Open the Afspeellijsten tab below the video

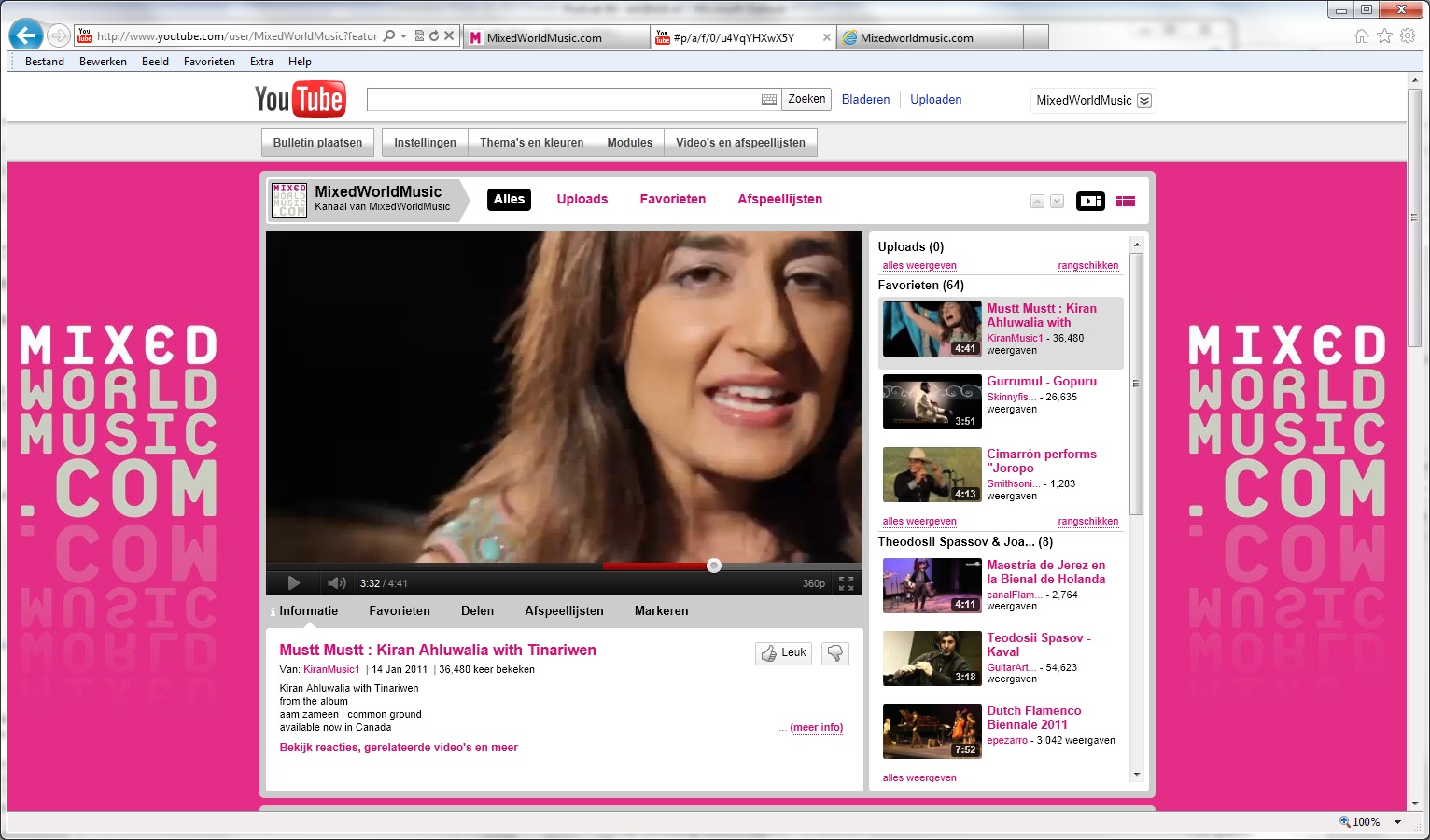tap(564, 610)
